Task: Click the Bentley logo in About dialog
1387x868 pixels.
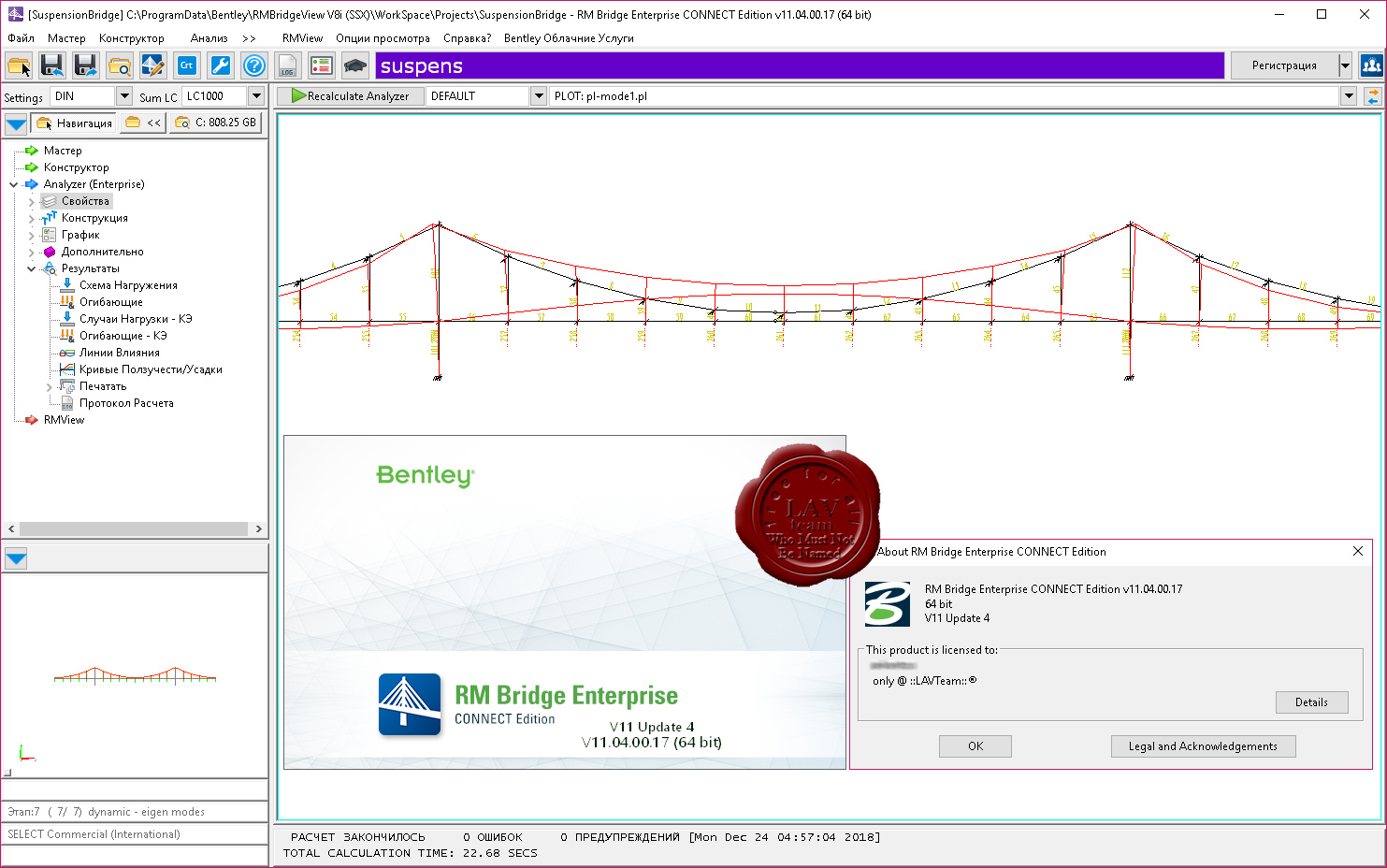Action: [x=887, y=604]
